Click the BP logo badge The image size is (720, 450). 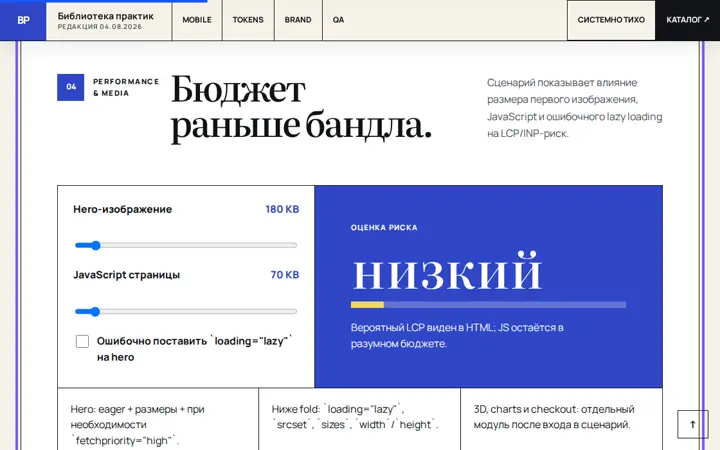tap(23, 20)
